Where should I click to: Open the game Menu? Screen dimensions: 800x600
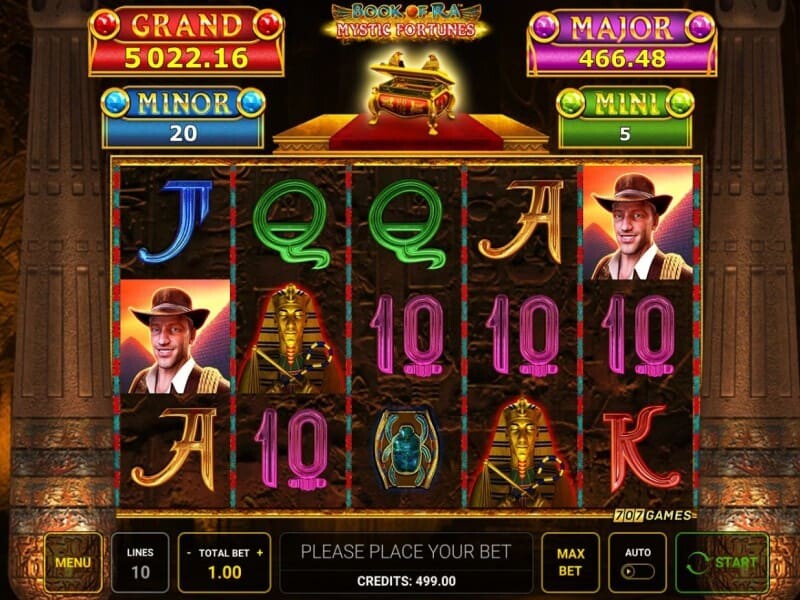(73, 563)
